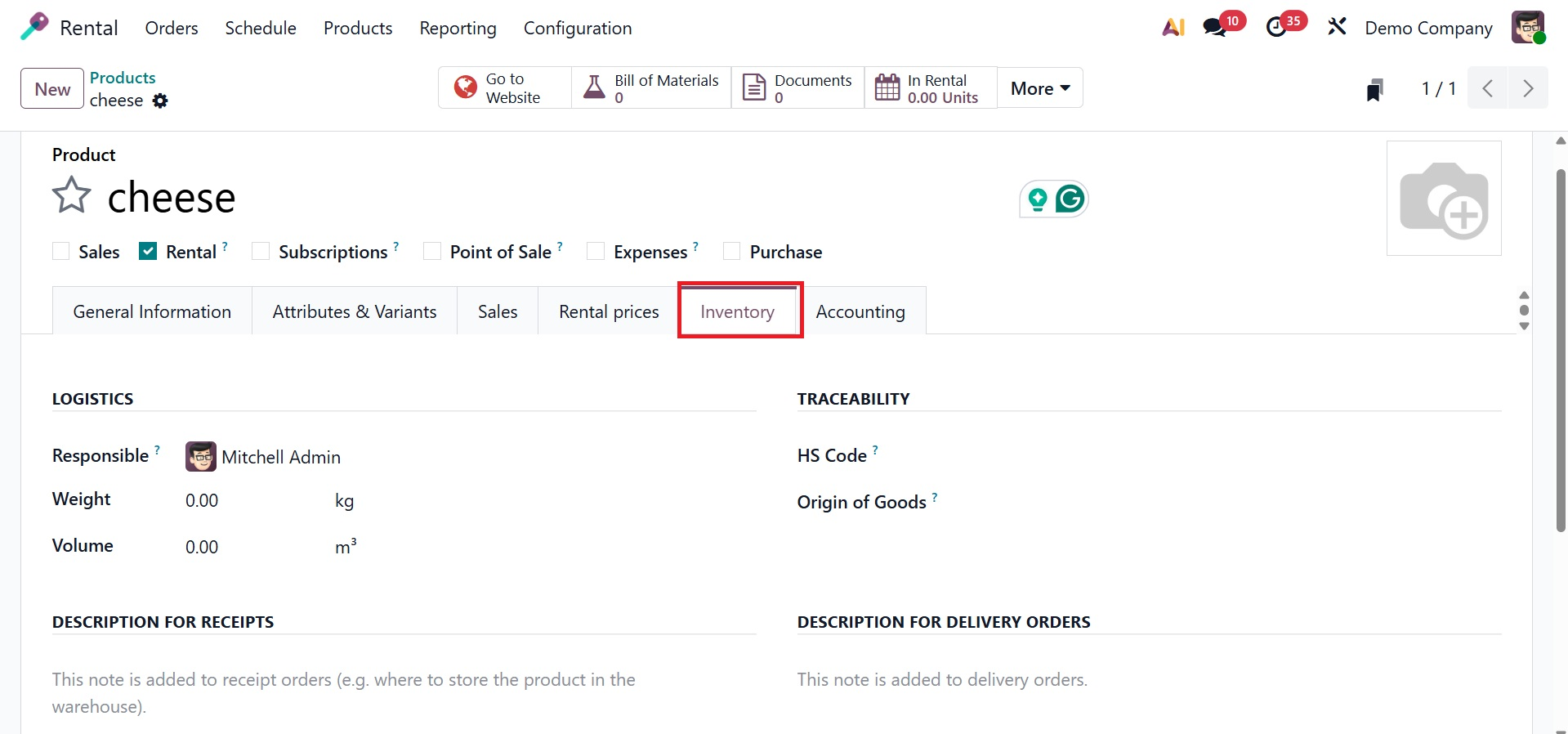1568x734 pixels.
Task: Go to the Products breadcrumb link
Action: [123, 78]
